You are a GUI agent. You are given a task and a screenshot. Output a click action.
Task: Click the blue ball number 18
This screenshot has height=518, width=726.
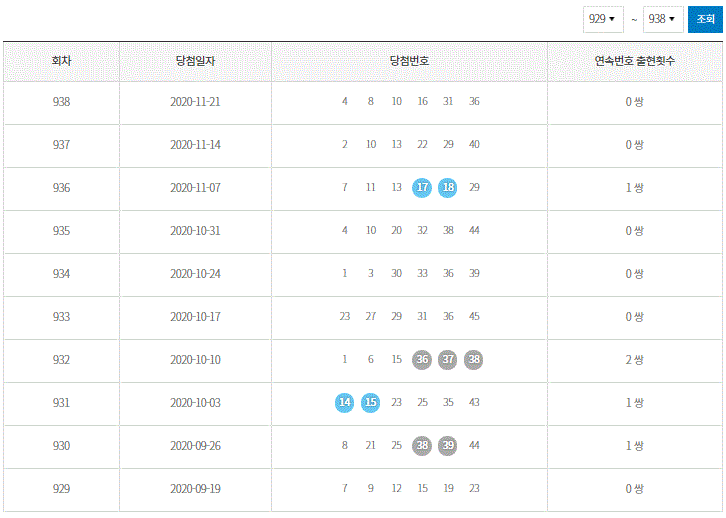pyautogui.click(x=448, y=187)
